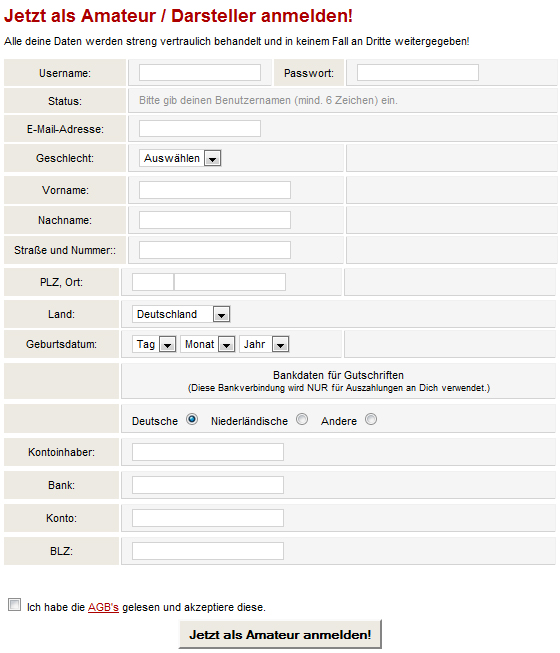Focus the BLZ input field
Viewport: 560px width, 653px height.
coord(208,551)
